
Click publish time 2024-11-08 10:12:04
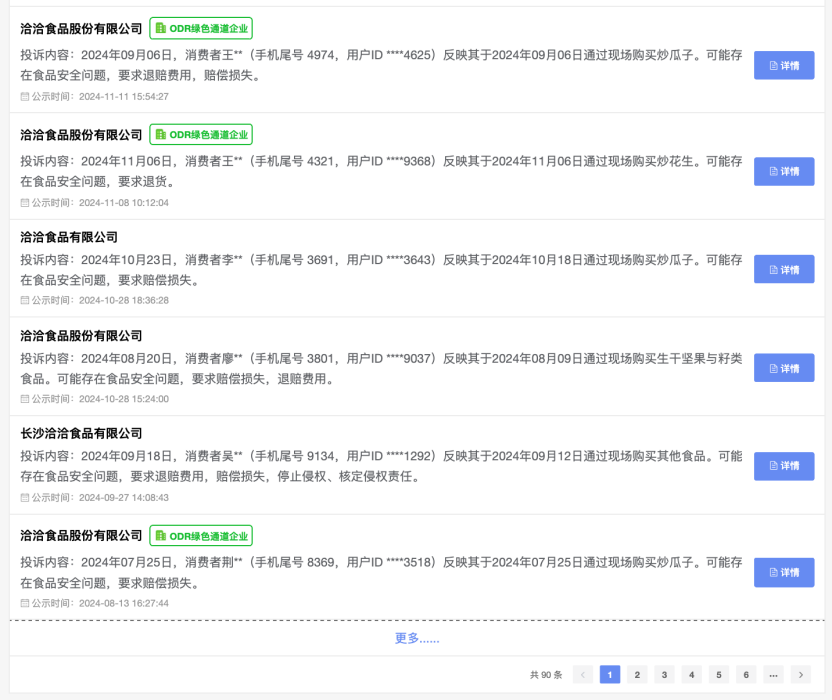[x=124, y=203]
